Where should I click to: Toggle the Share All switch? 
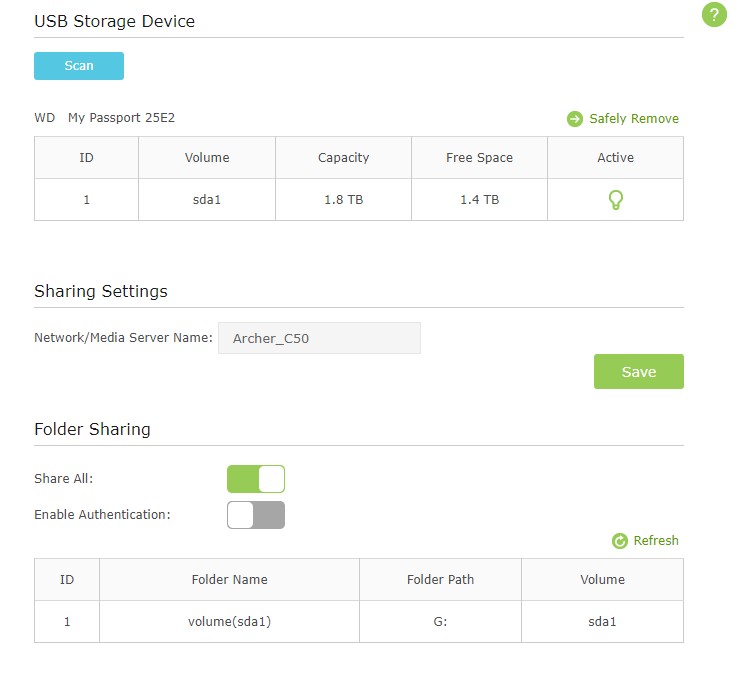click(x=256, y=479)
